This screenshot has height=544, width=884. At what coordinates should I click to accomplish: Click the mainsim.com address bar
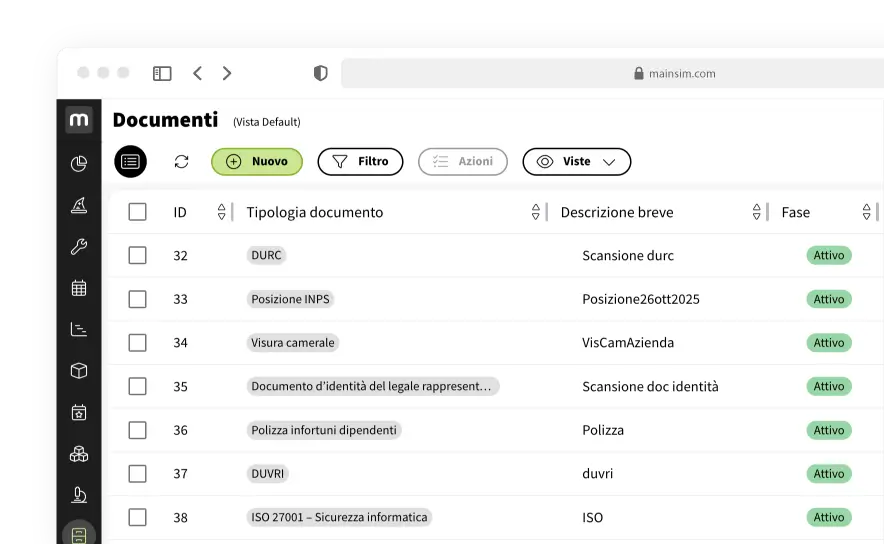point(612,73)
